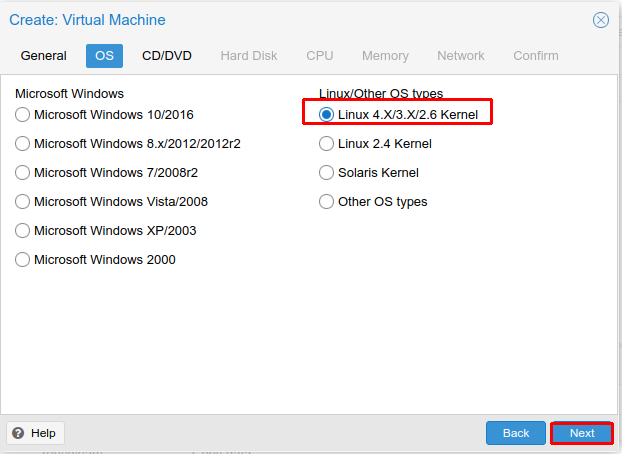Select Microsoft Windows XP/2003 radio button

pos(23,231)
